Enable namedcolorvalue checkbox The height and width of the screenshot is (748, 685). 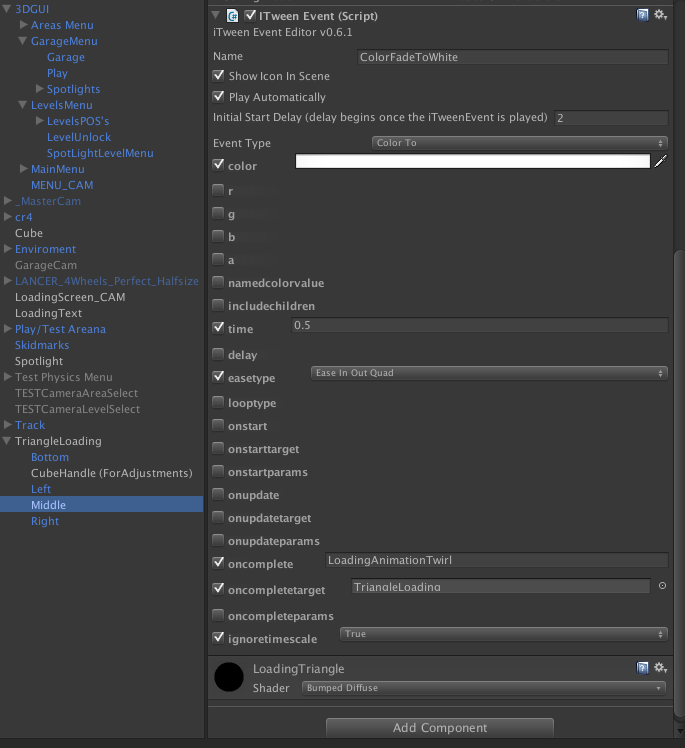[x=218, y=282]
